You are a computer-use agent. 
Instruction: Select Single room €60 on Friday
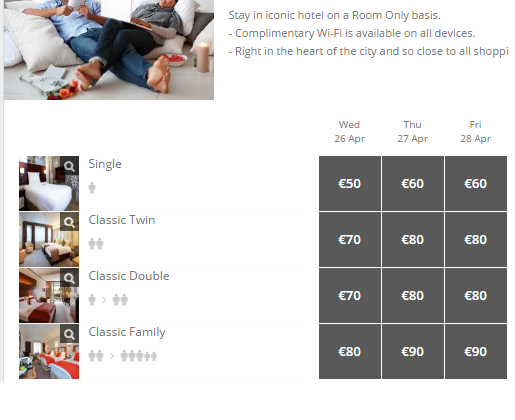(x=476, y=183)
